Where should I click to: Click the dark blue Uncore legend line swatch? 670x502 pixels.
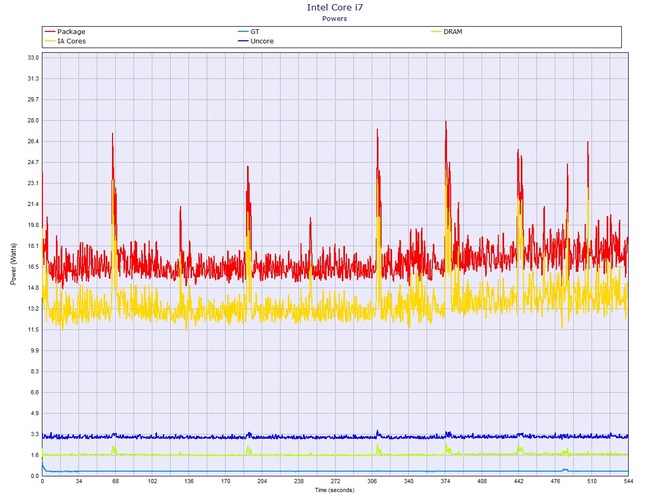pos(243,41)
